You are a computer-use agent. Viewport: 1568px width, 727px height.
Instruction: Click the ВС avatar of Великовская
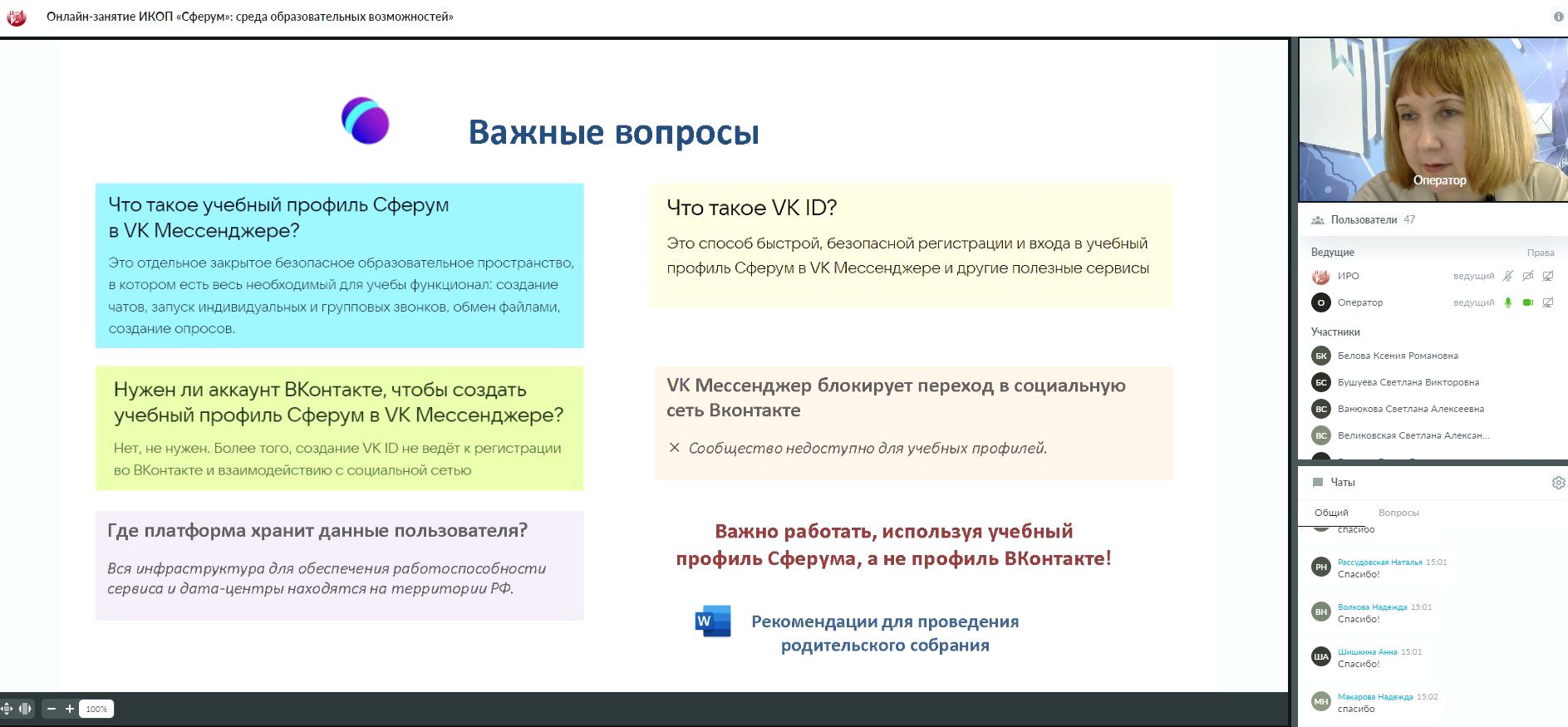click(x=1320, y=435)
